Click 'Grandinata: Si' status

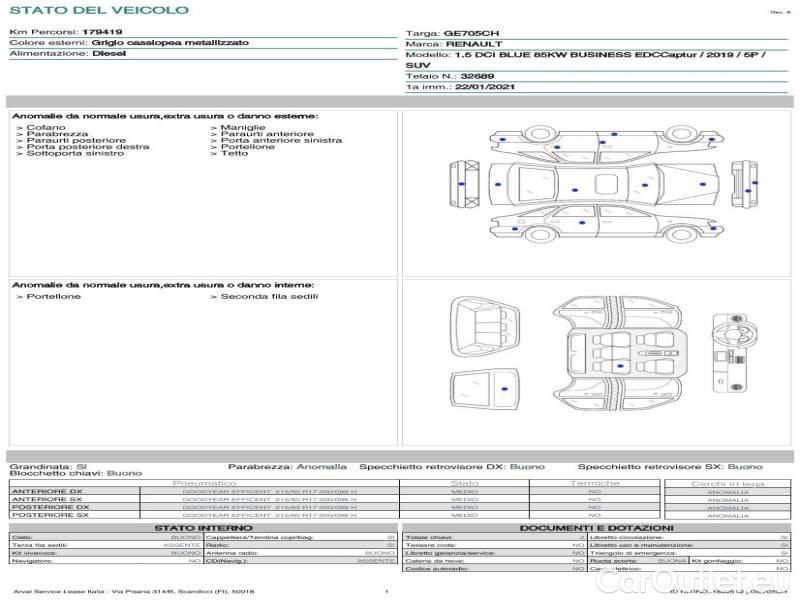pos(48,466)
